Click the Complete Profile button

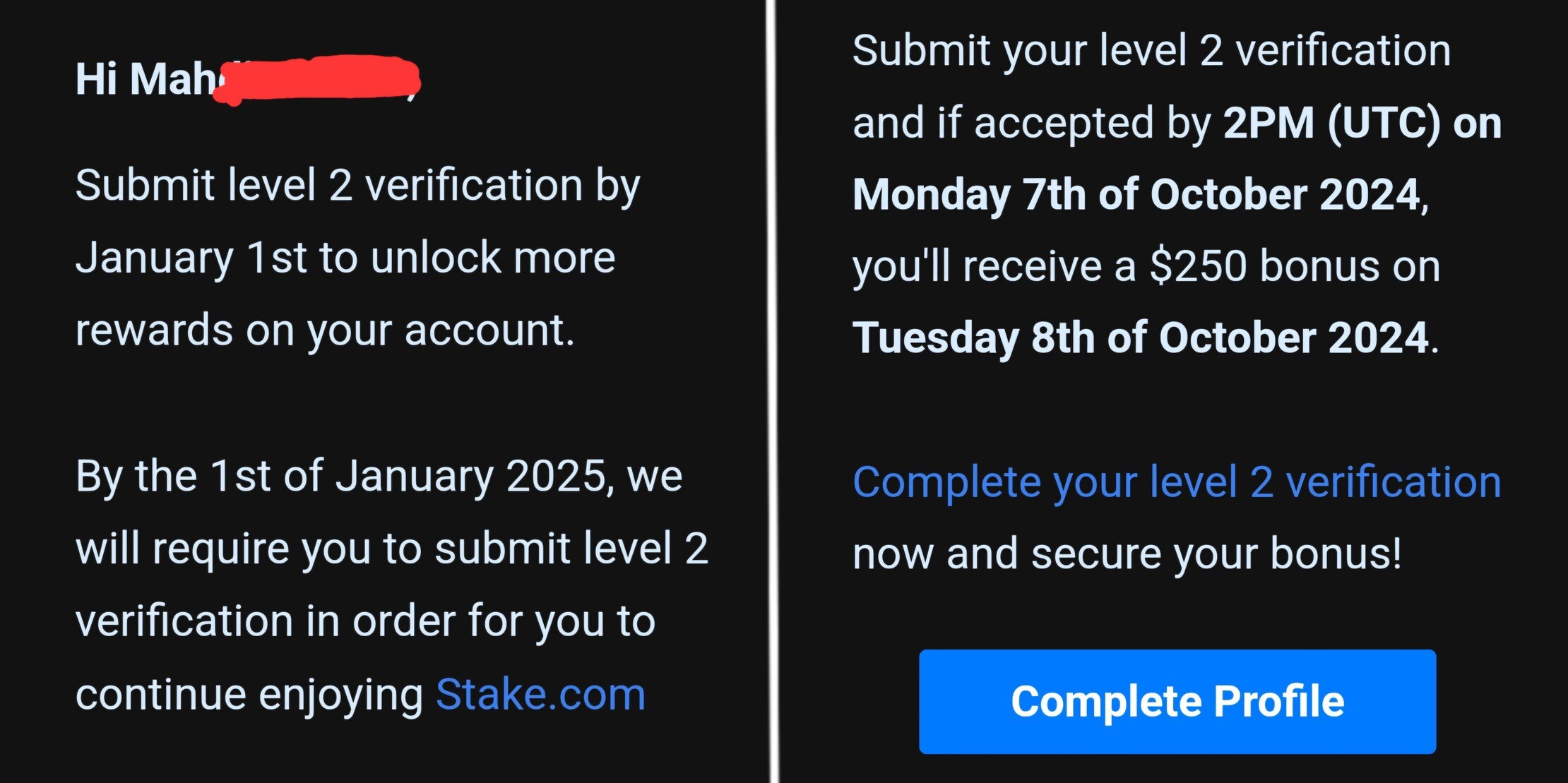click(1177, 702)
